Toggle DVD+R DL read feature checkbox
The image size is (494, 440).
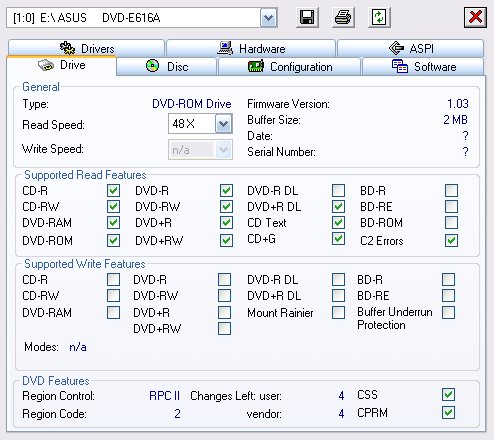coord(338,207)
